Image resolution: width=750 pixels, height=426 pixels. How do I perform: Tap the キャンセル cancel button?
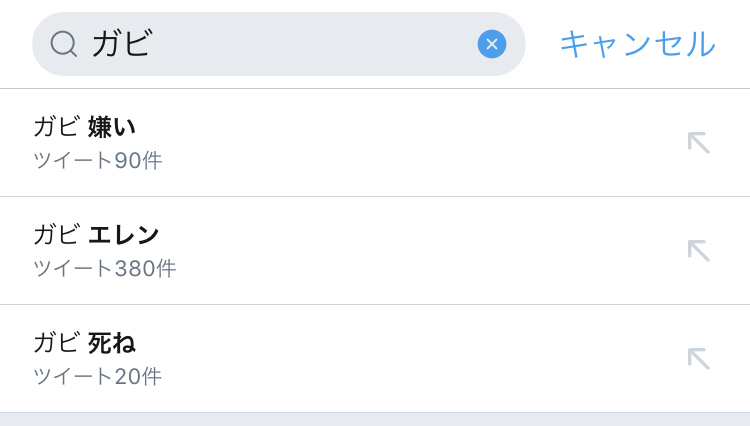pos(637,44)
